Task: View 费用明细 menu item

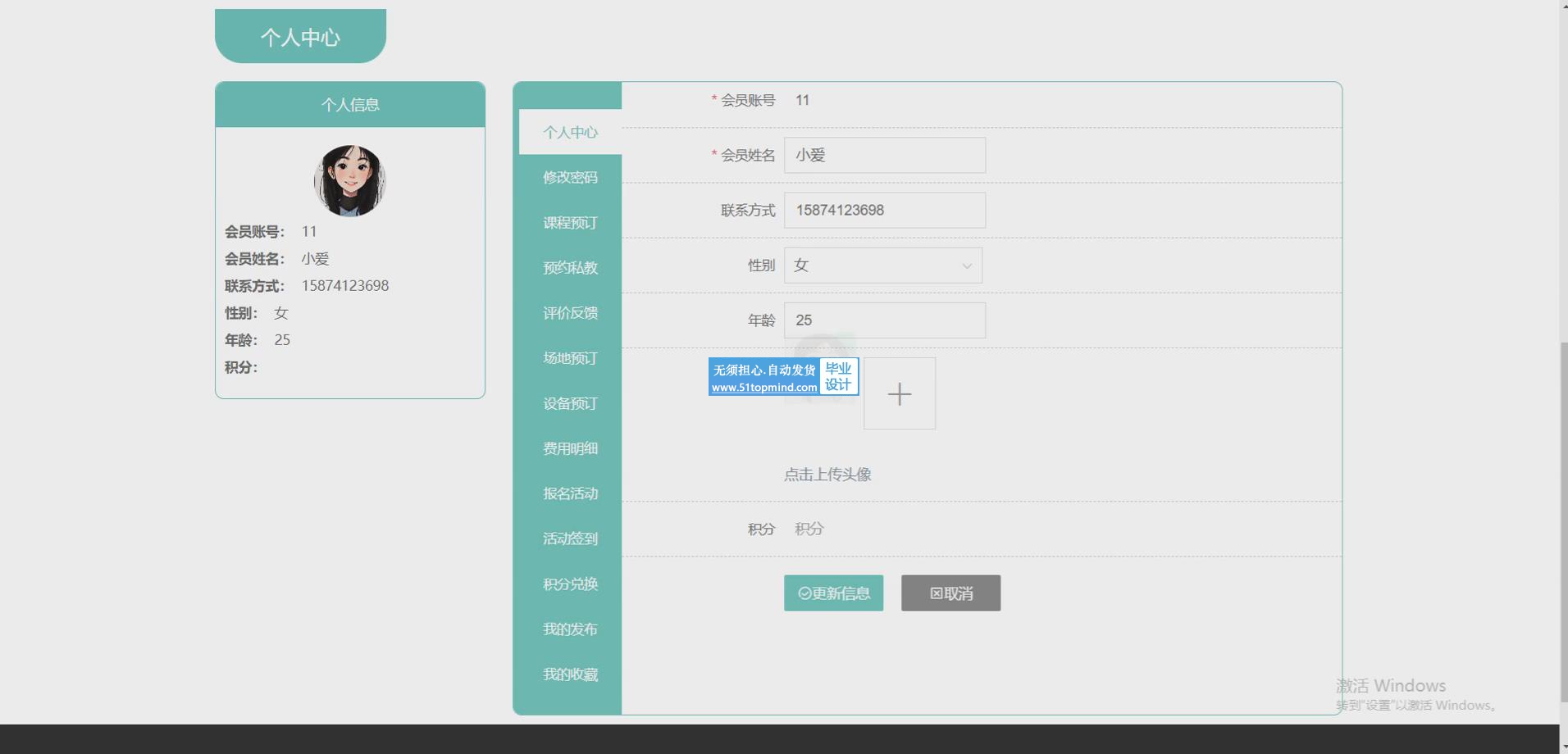Action: coord(570,448)
